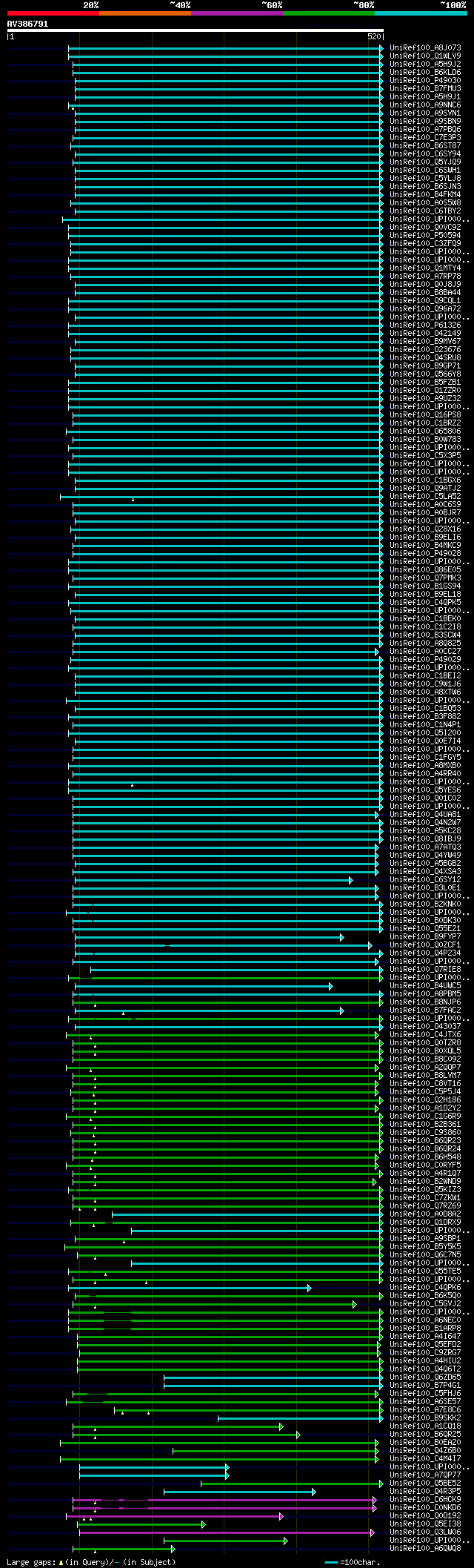Click the UniRef100_Q4R3P5 label
Screen dimensions: 474x1568
pos(425,1491)
